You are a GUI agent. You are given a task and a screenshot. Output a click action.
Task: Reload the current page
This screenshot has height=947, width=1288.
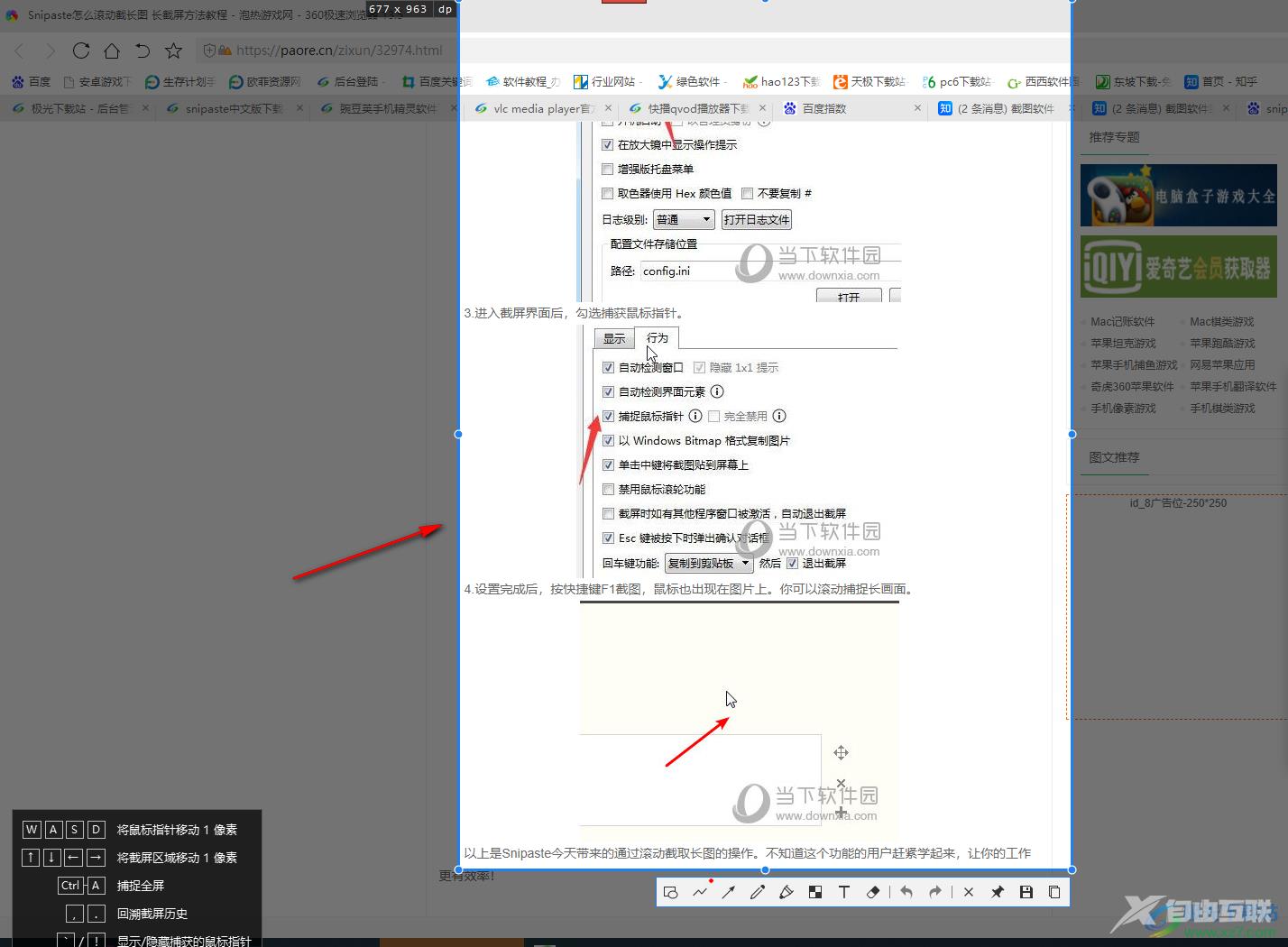coord(81,51)
